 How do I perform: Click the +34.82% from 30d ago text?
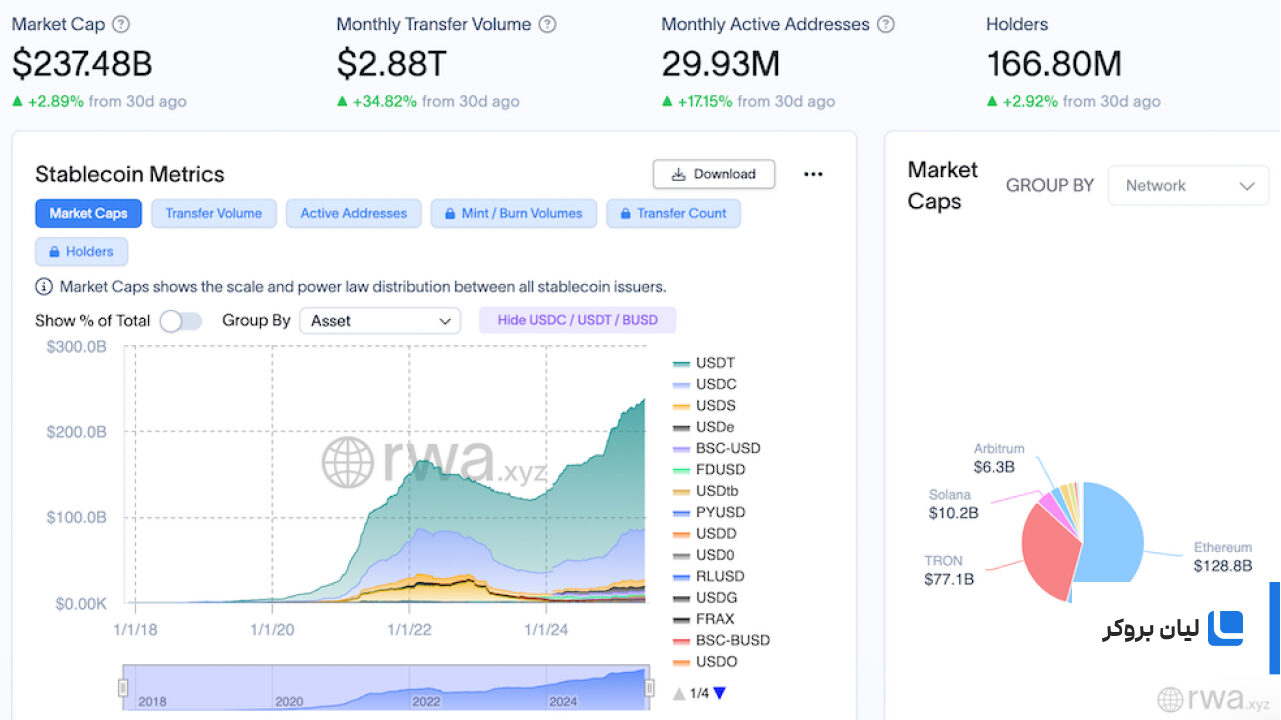428,101
